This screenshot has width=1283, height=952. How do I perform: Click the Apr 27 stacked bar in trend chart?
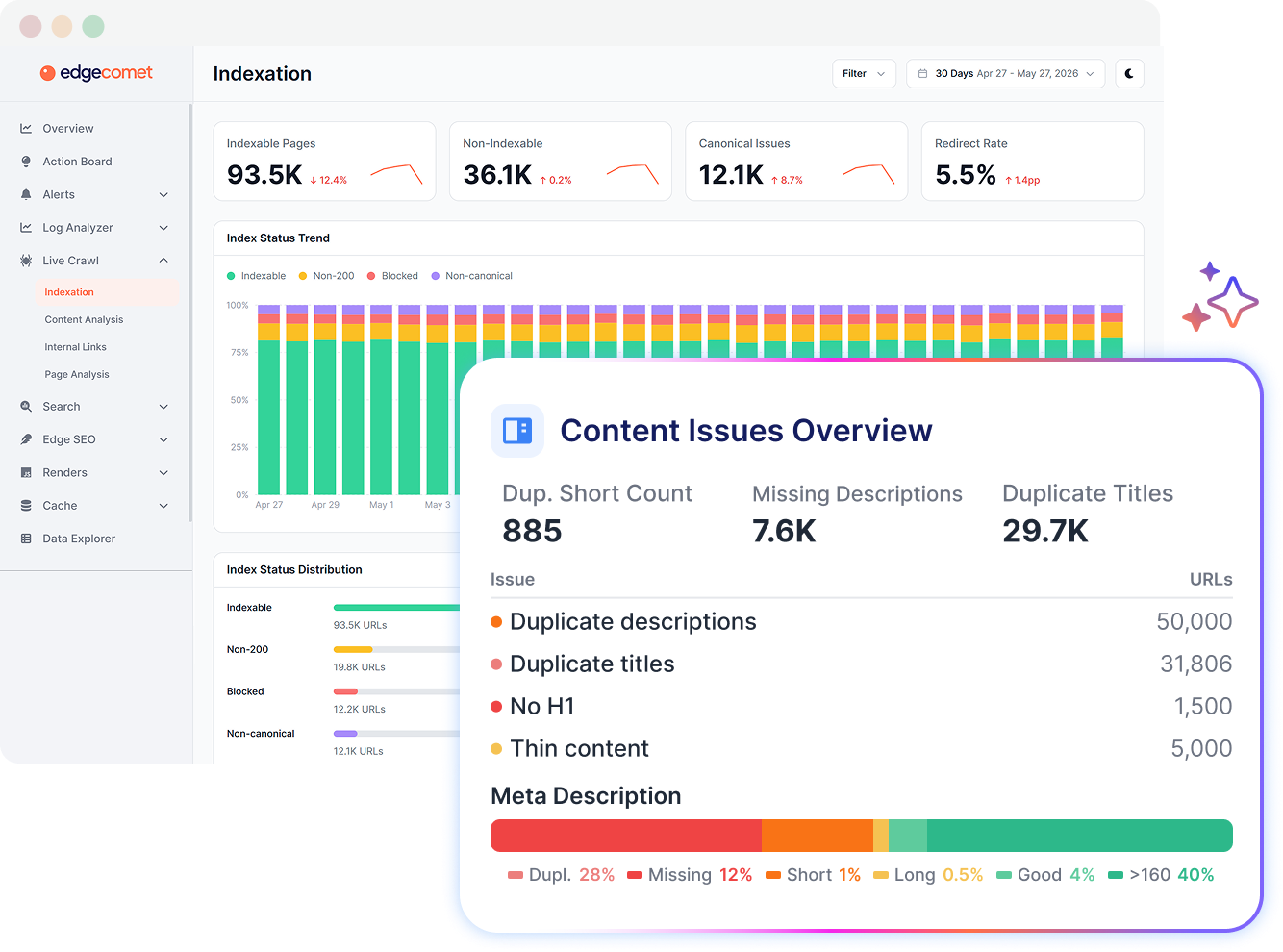(269, 400)
